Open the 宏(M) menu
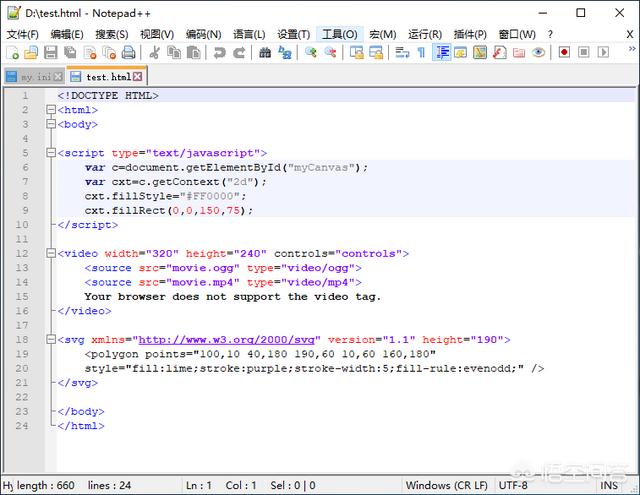This screenshot has height=495, width=640. 383,34
